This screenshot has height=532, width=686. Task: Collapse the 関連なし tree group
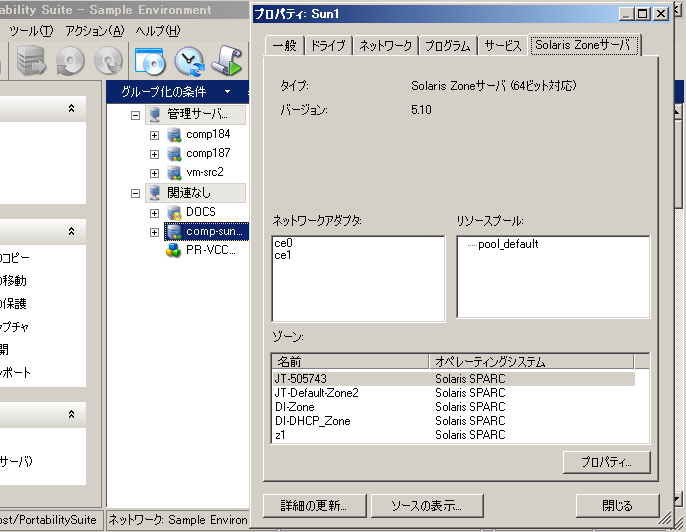(x=136, y=193)
